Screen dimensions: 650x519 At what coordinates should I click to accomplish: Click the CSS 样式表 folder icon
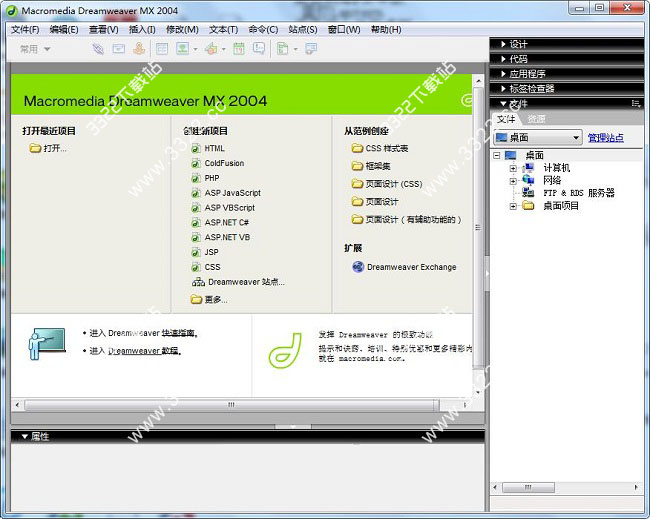[357, 148]
